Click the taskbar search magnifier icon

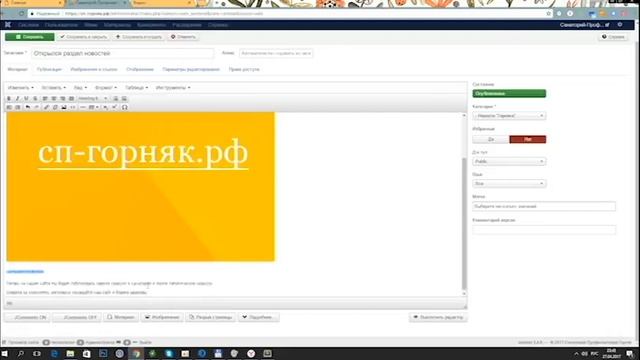[20, 353]
